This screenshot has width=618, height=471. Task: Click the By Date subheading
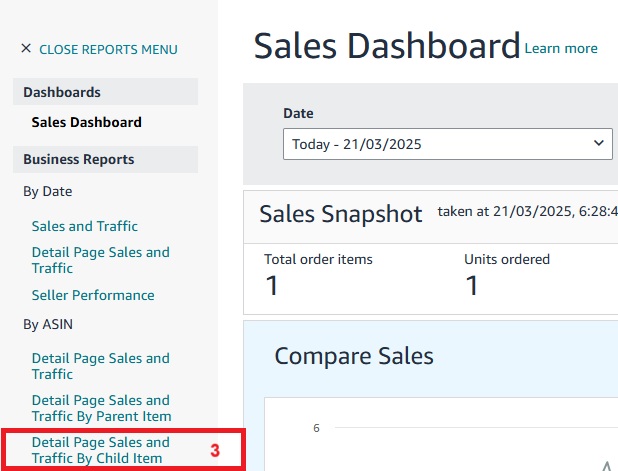click(48, 192)
